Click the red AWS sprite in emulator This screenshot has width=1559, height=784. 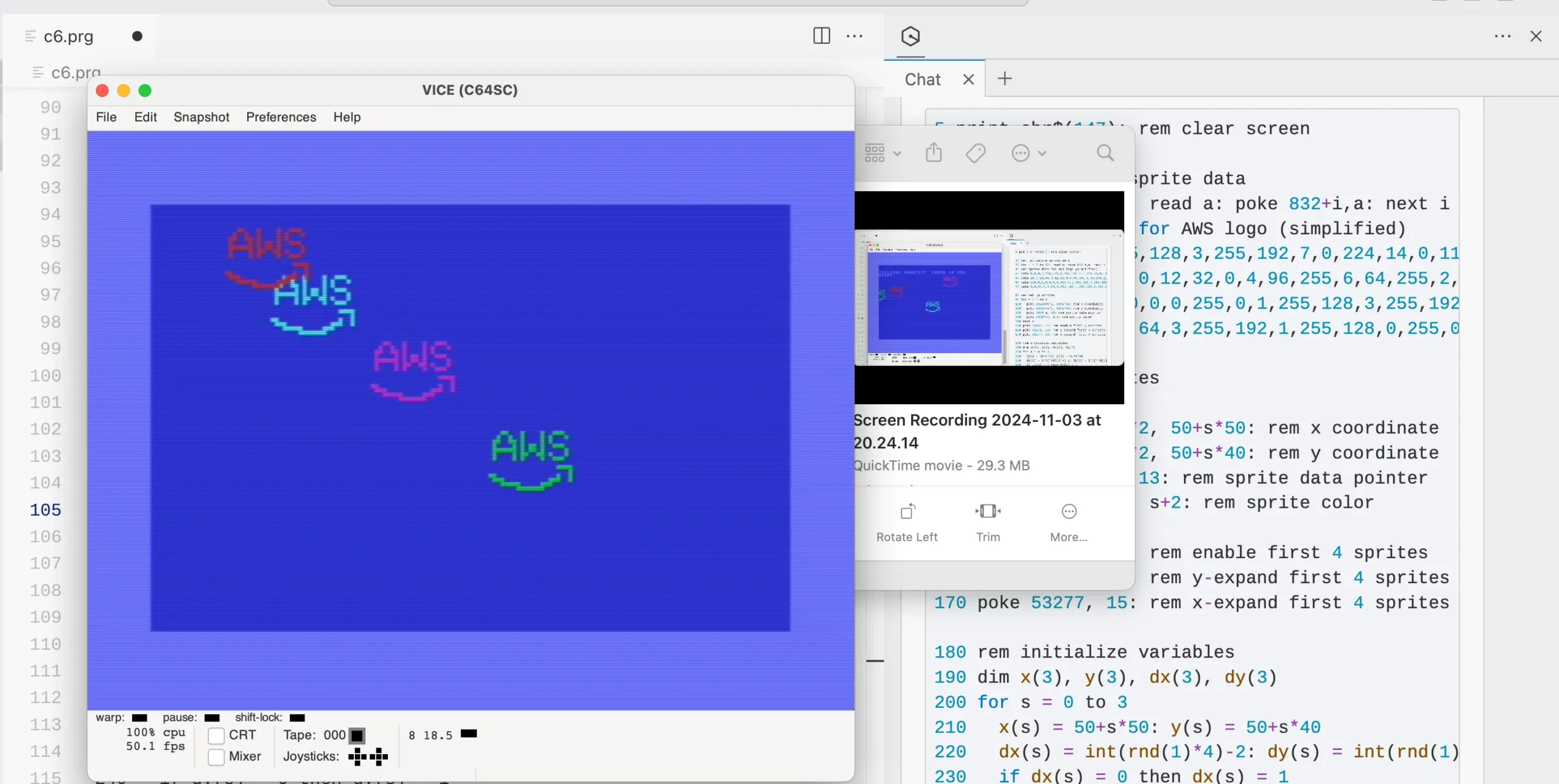267,257
